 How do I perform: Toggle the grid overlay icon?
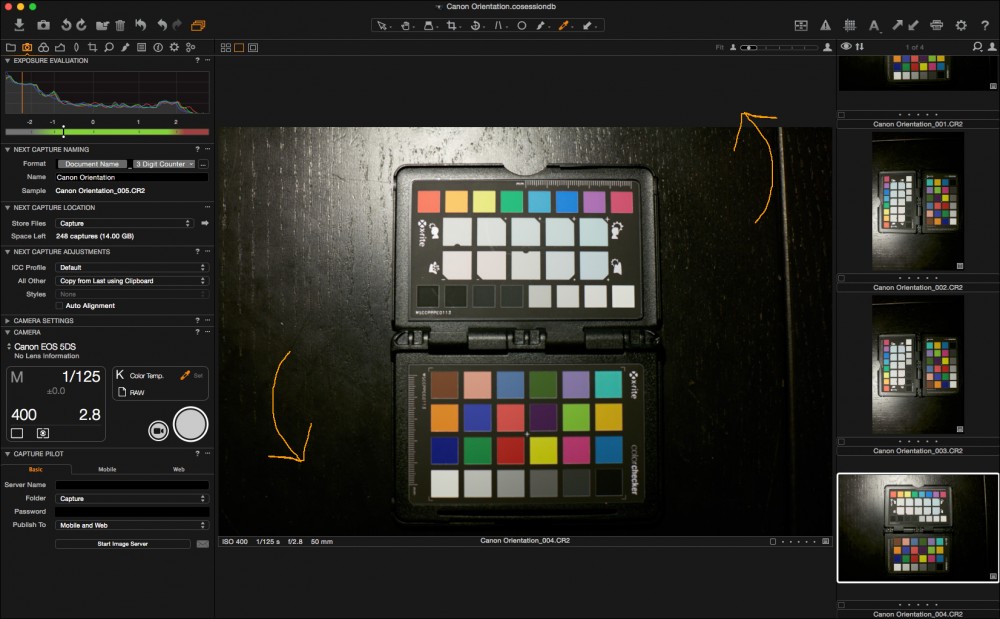(849, 25)
